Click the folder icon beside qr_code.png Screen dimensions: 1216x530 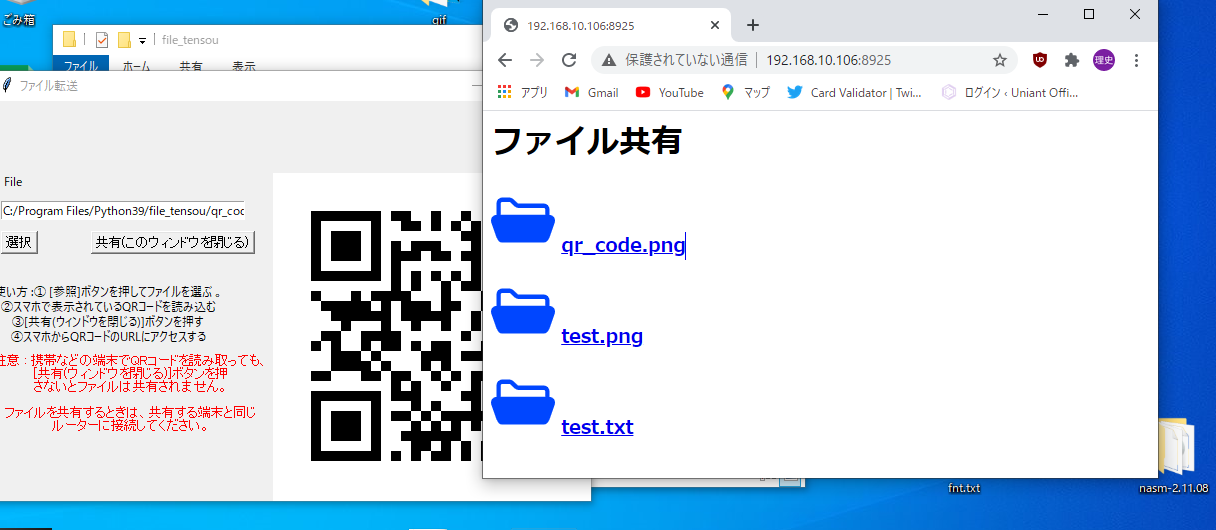coord(523,221)
